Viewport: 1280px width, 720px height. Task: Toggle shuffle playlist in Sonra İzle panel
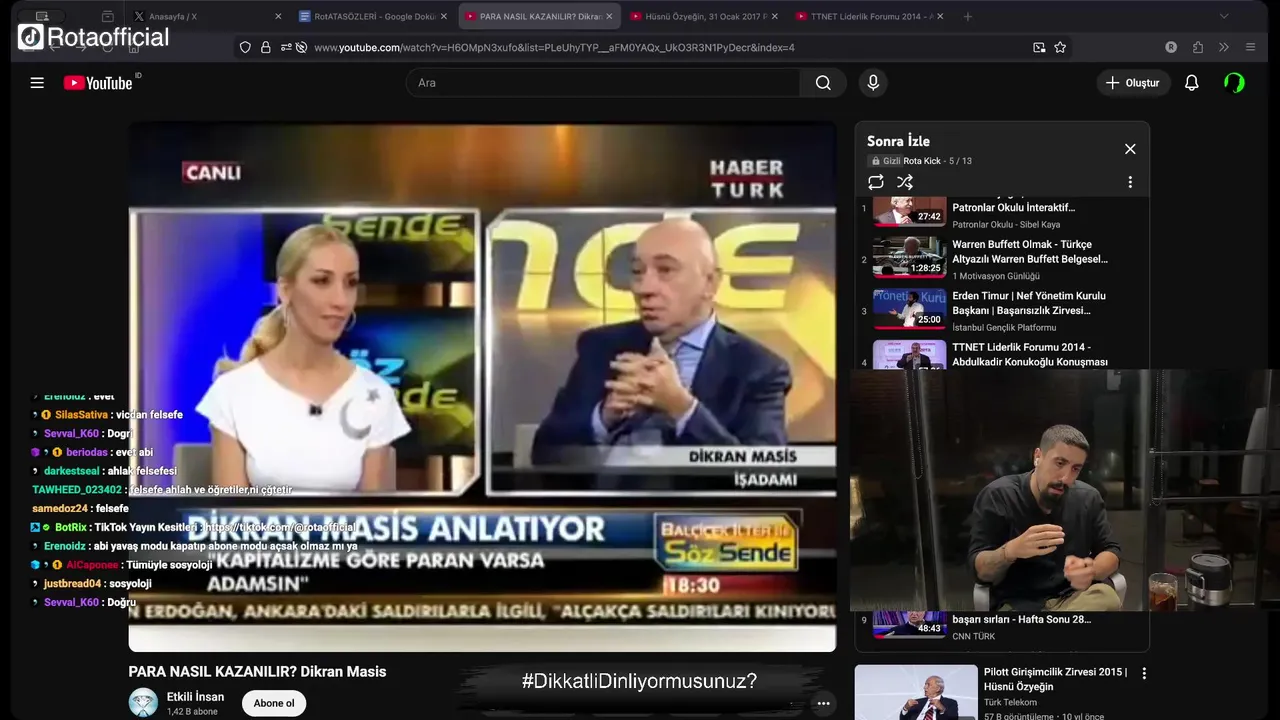(905, 182)
